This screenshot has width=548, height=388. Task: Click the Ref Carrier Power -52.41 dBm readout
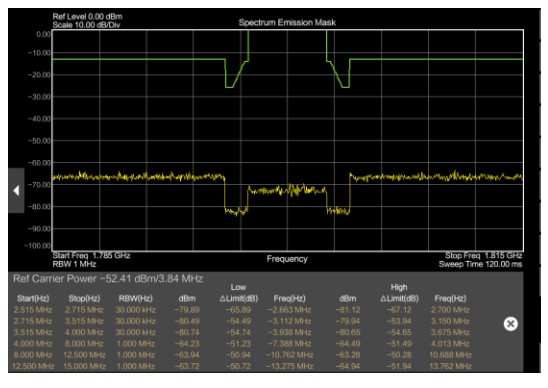(x=108, y=279)
